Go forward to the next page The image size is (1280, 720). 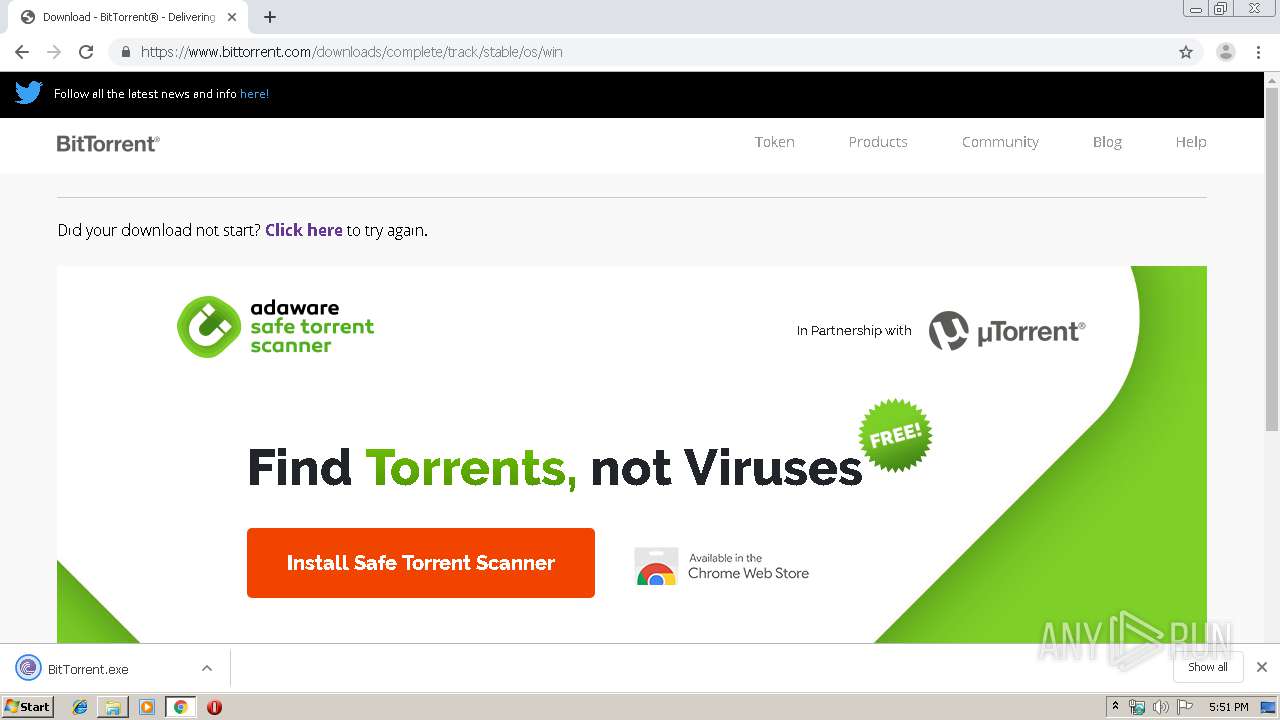click(54, 52)
